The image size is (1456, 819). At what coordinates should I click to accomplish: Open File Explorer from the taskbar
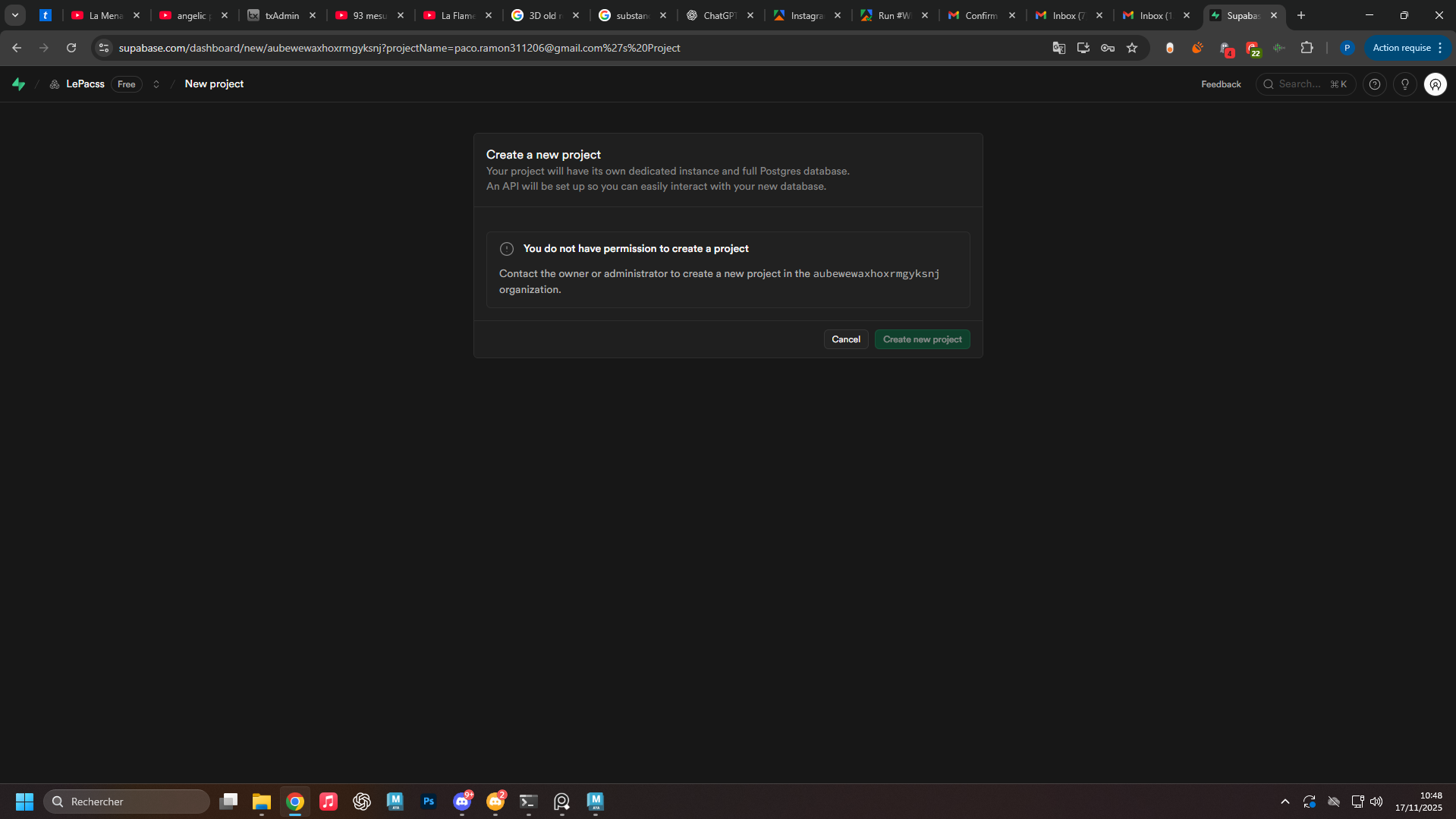pyautogui.click(x=262, y=802)
